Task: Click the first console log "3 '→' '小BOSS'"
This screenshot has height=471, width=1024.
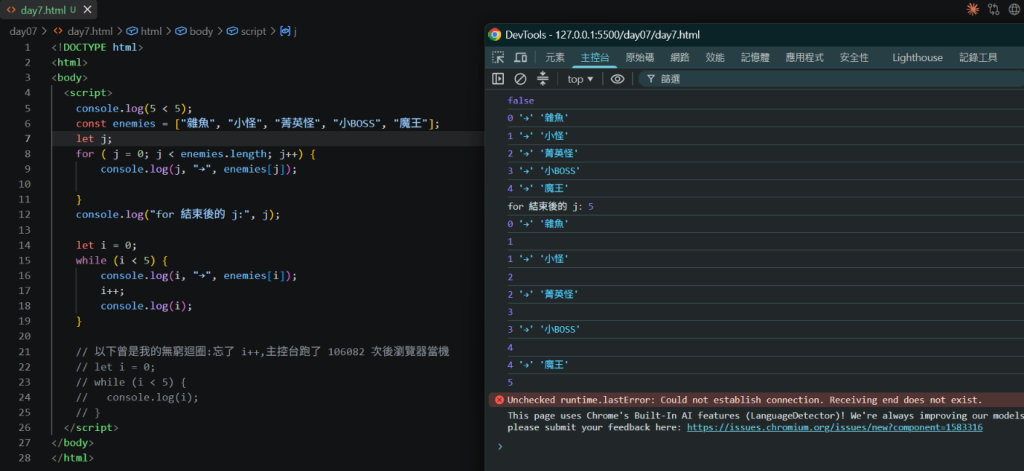Action: point(544,171)
